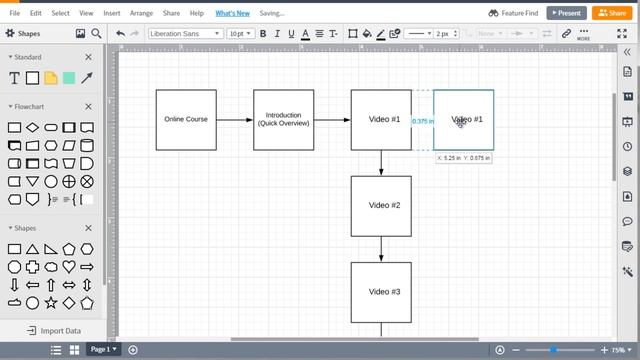Select the arrow line tool in Standard

point(87,78)
